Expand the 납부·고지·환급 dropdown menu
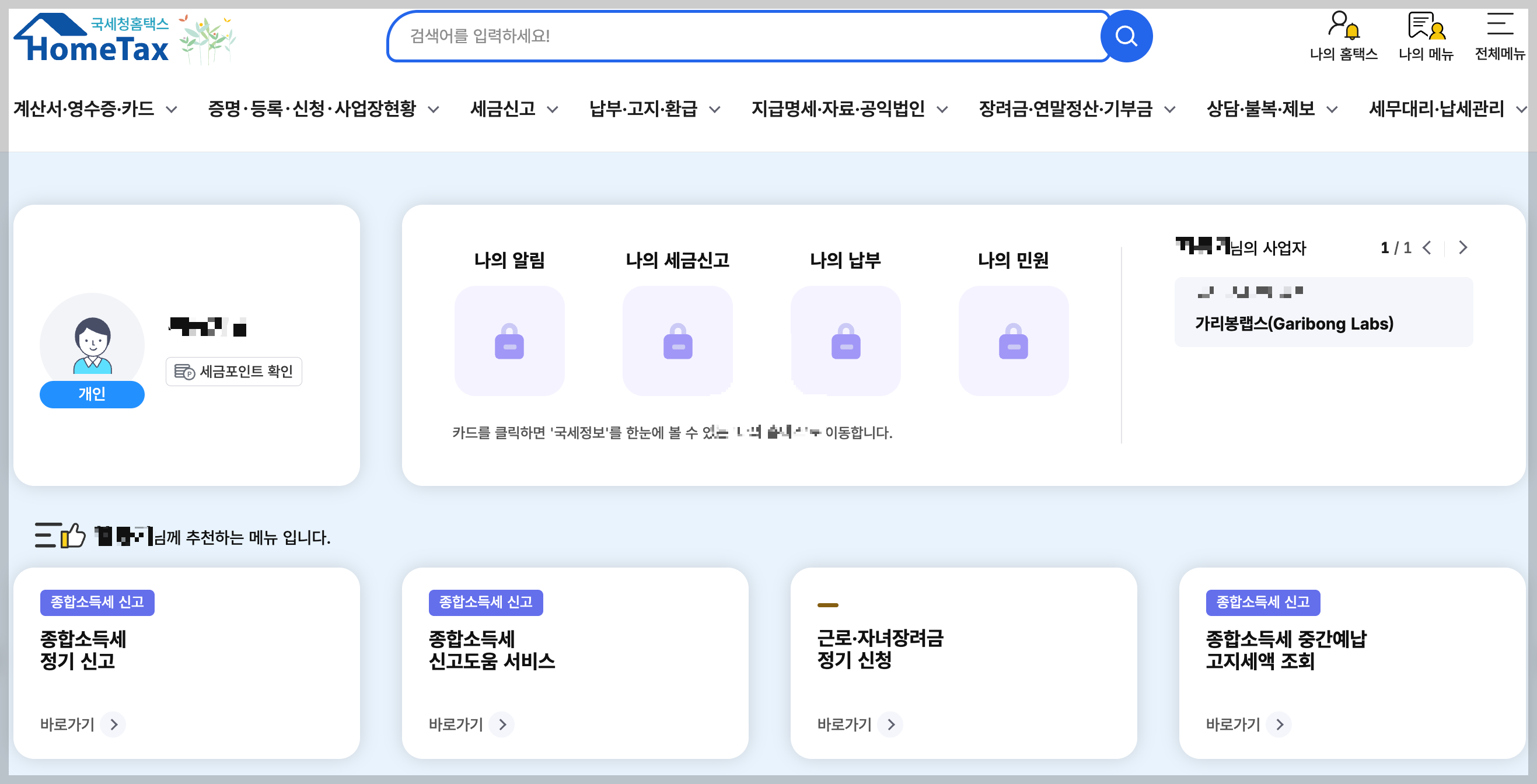1537x784 pixels. coord(655,109)
